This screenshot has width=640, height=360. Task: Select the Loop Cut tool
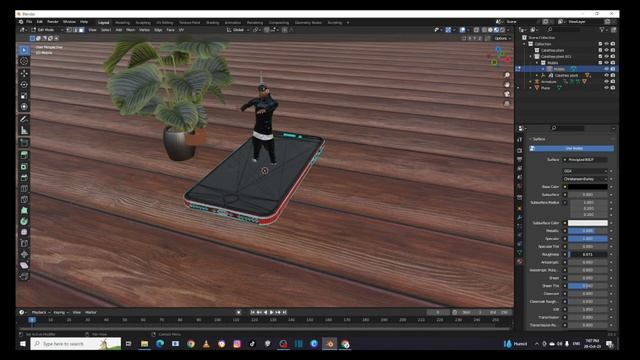tap(24, 189)
